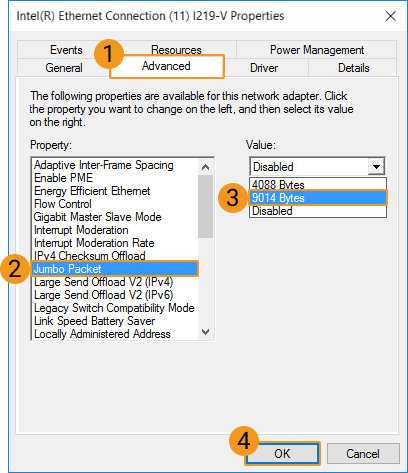Select Interrupt Moderation property

click(x=115, y=230)
